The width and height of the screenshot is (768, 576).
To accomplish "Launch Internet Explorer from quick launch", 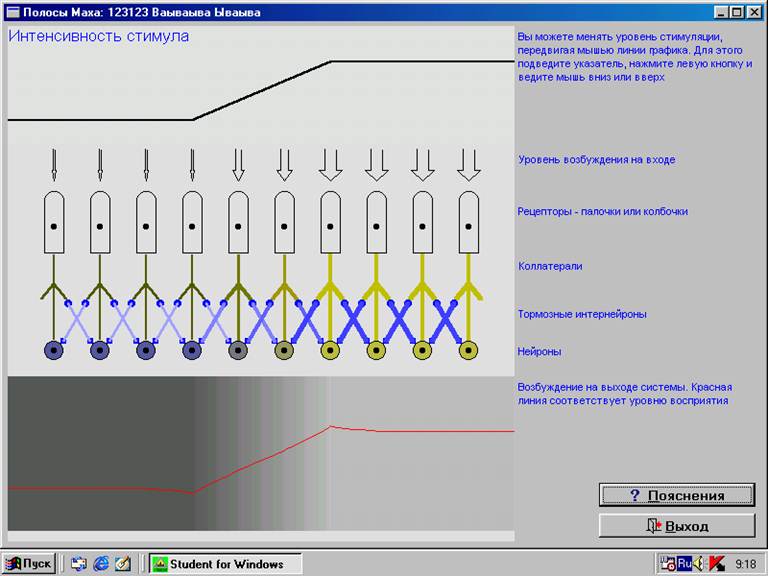I will pos(101,564).
